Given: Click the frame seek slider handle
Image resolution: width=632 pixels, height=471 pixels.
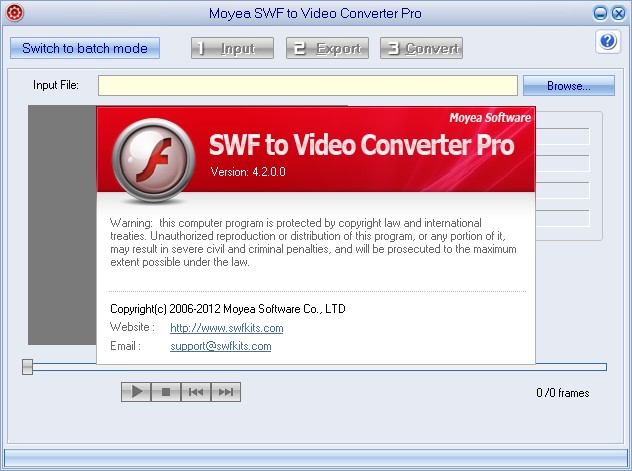Looking at the screenshot, I should tap(27, 367).
